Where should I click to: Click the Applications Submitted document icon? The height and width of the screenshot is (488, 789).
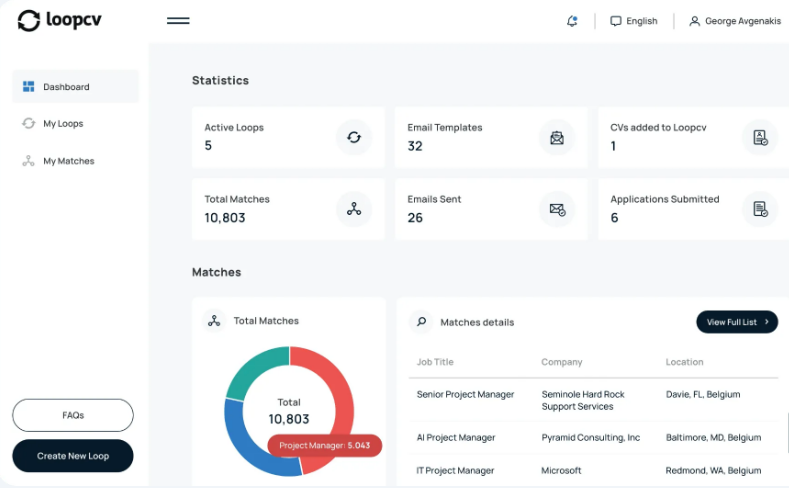tap(760, 209)
